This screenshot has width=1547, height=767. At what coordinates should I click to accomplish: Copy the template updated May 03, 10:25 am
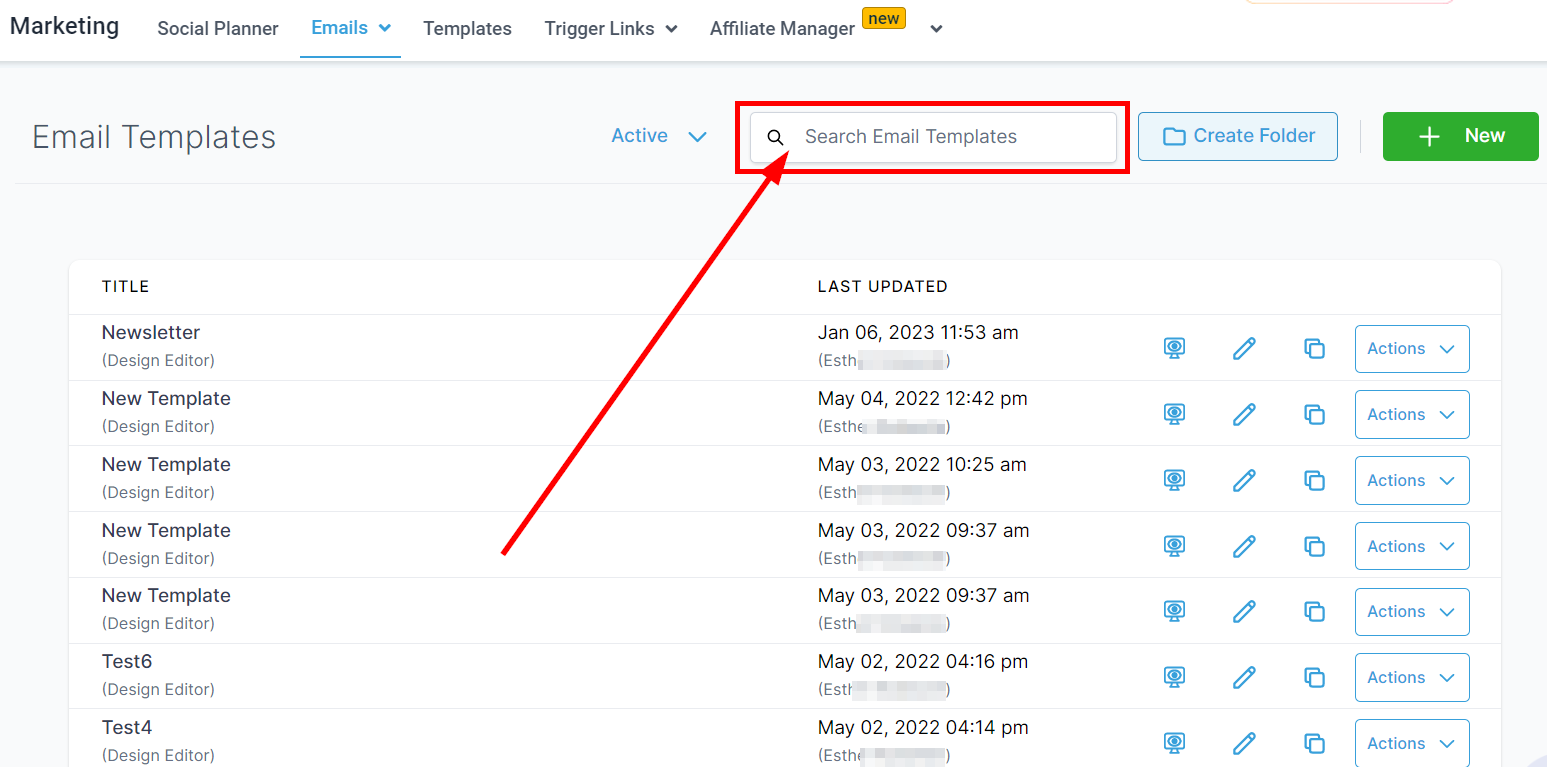[1314, 480]
